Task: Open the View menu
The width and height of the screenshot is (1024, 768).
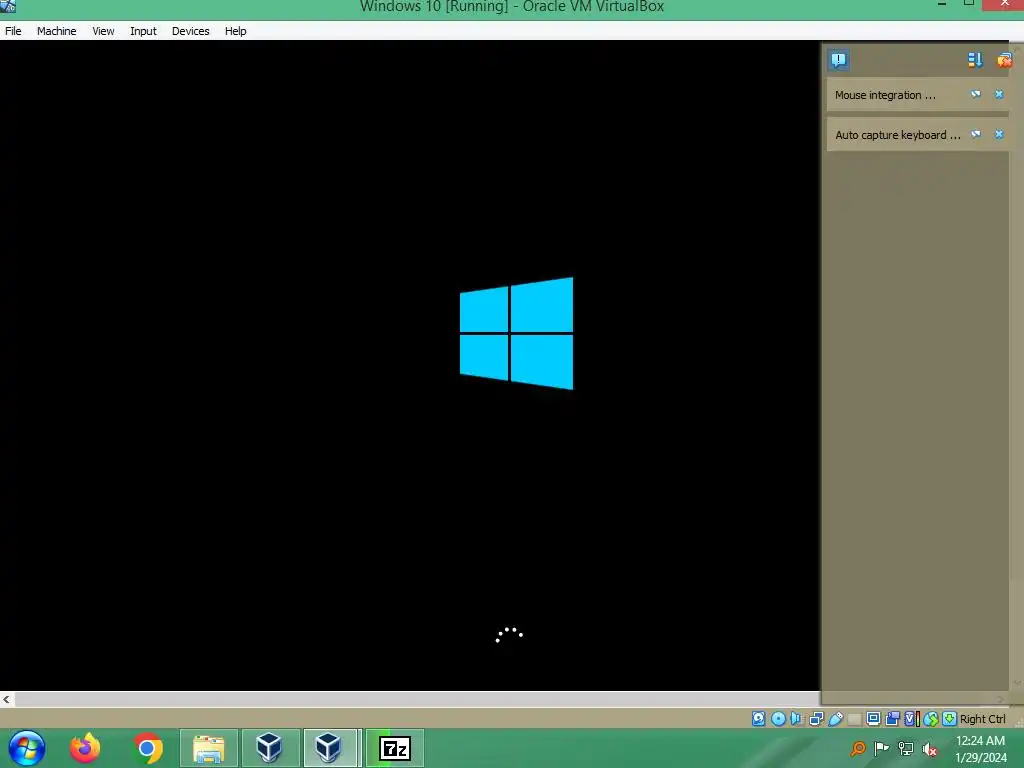Action: point(103,31)
